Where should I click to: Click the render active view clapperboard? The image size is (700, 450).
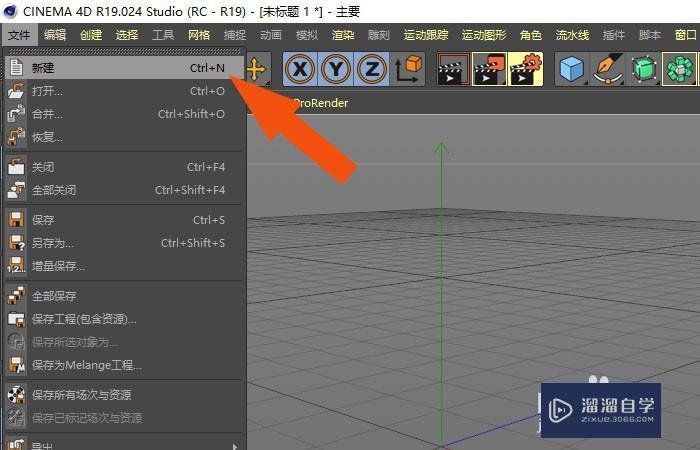454,69
